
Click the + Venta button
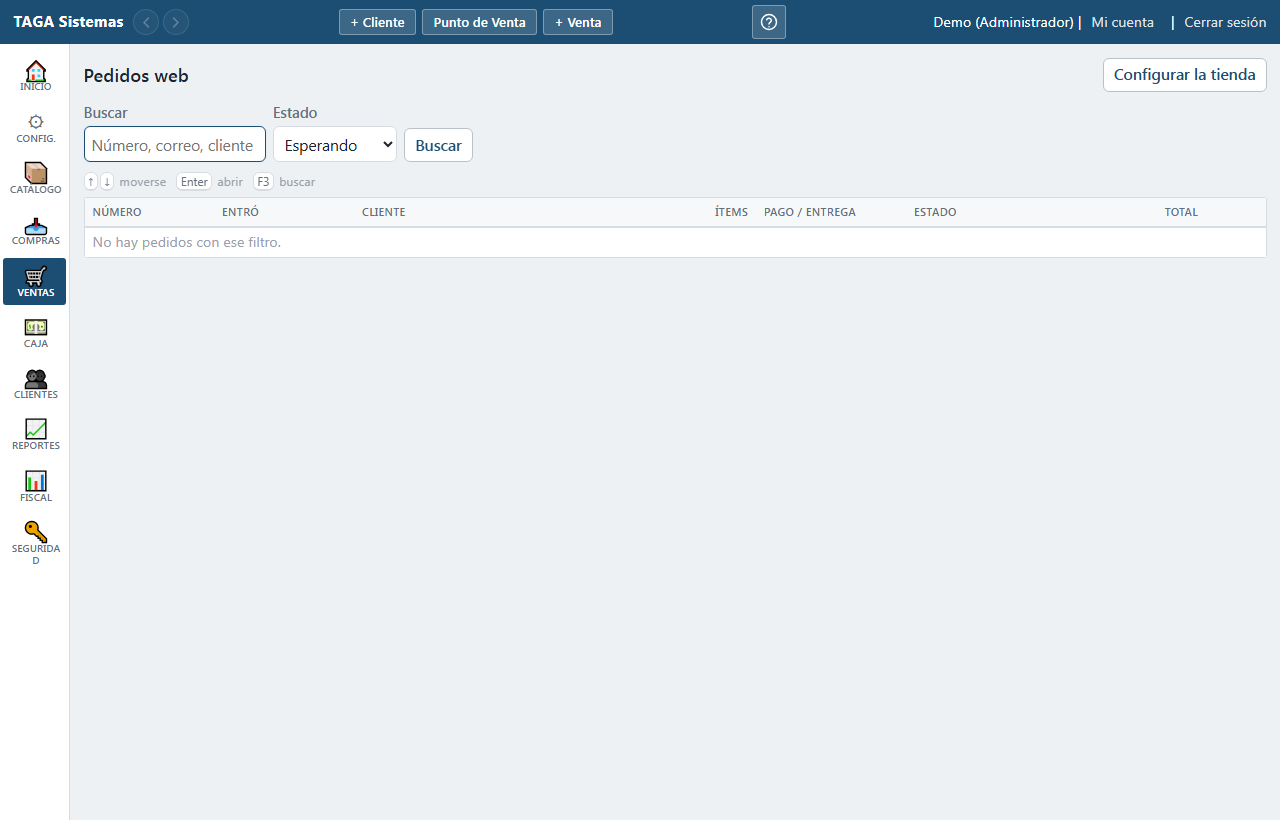coord(578,22)
